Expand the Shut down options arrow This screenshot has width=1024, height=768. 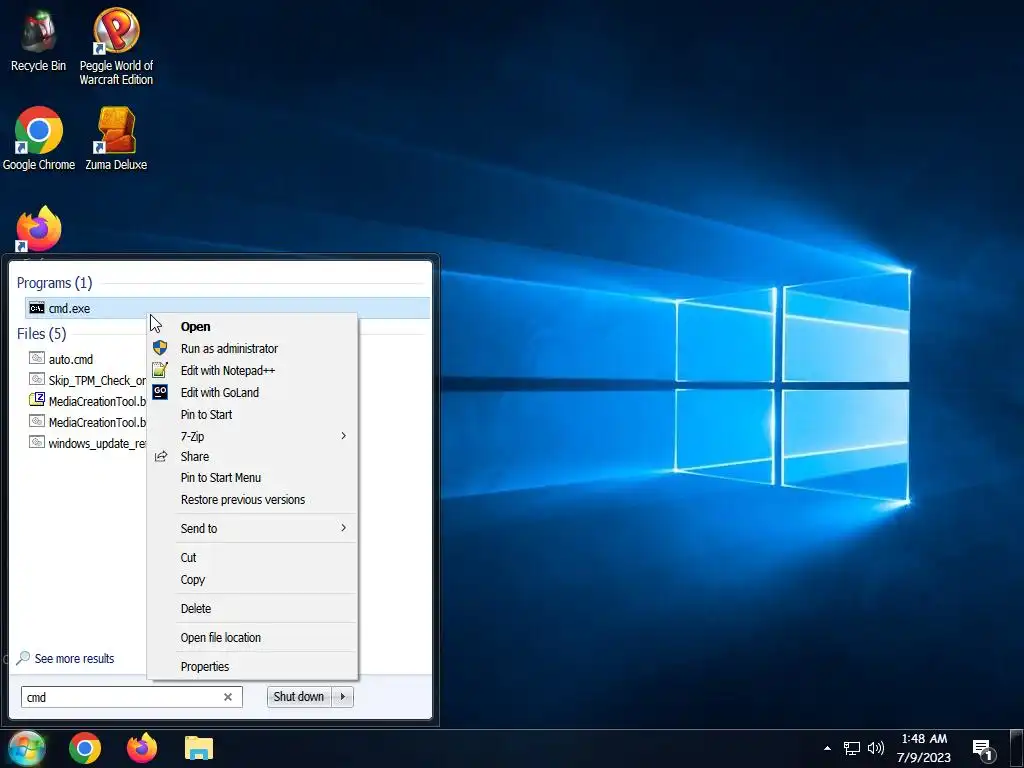point(343,697)
